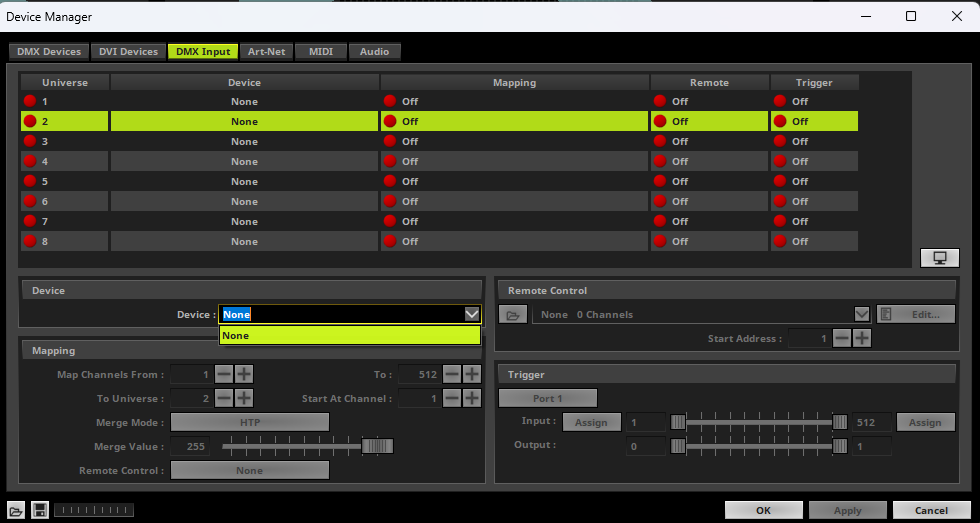Screen dimensions: 980x523
Task: Click the Cancel button
Action: 932,510
